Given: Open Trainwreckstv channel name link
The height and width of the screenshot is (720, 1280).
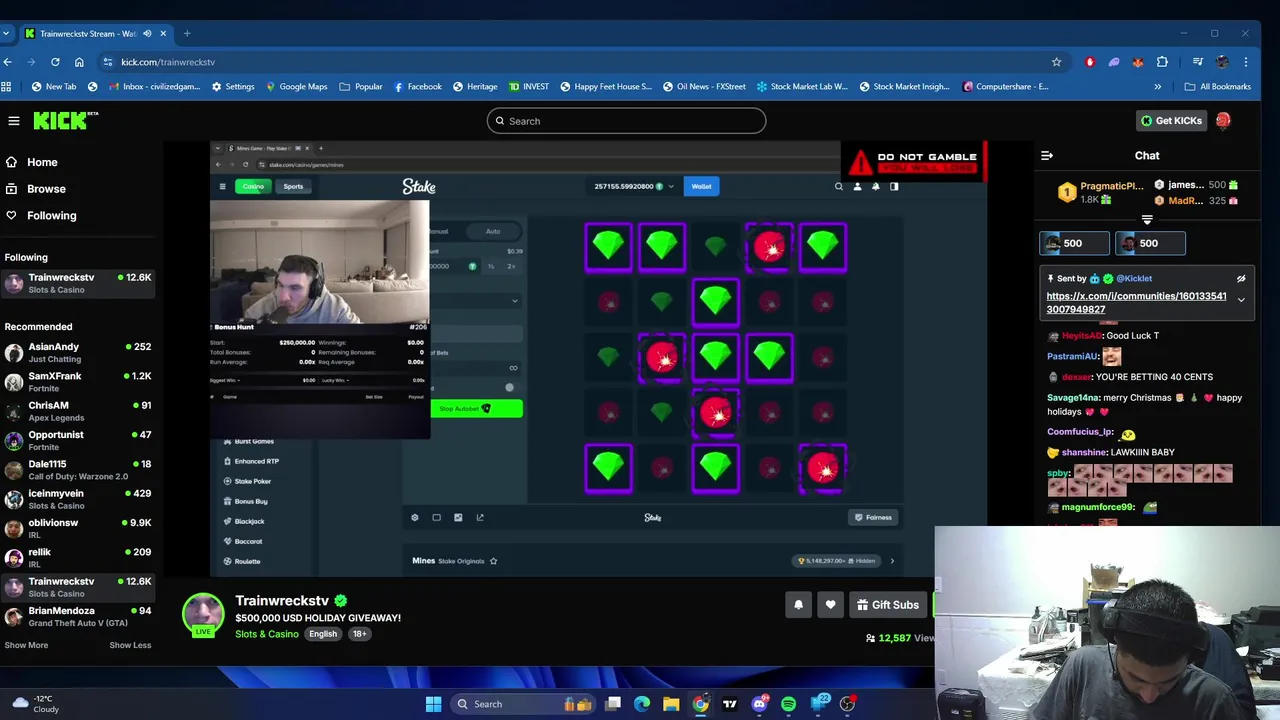Looking at the screenshot, I should click(282, 601).
